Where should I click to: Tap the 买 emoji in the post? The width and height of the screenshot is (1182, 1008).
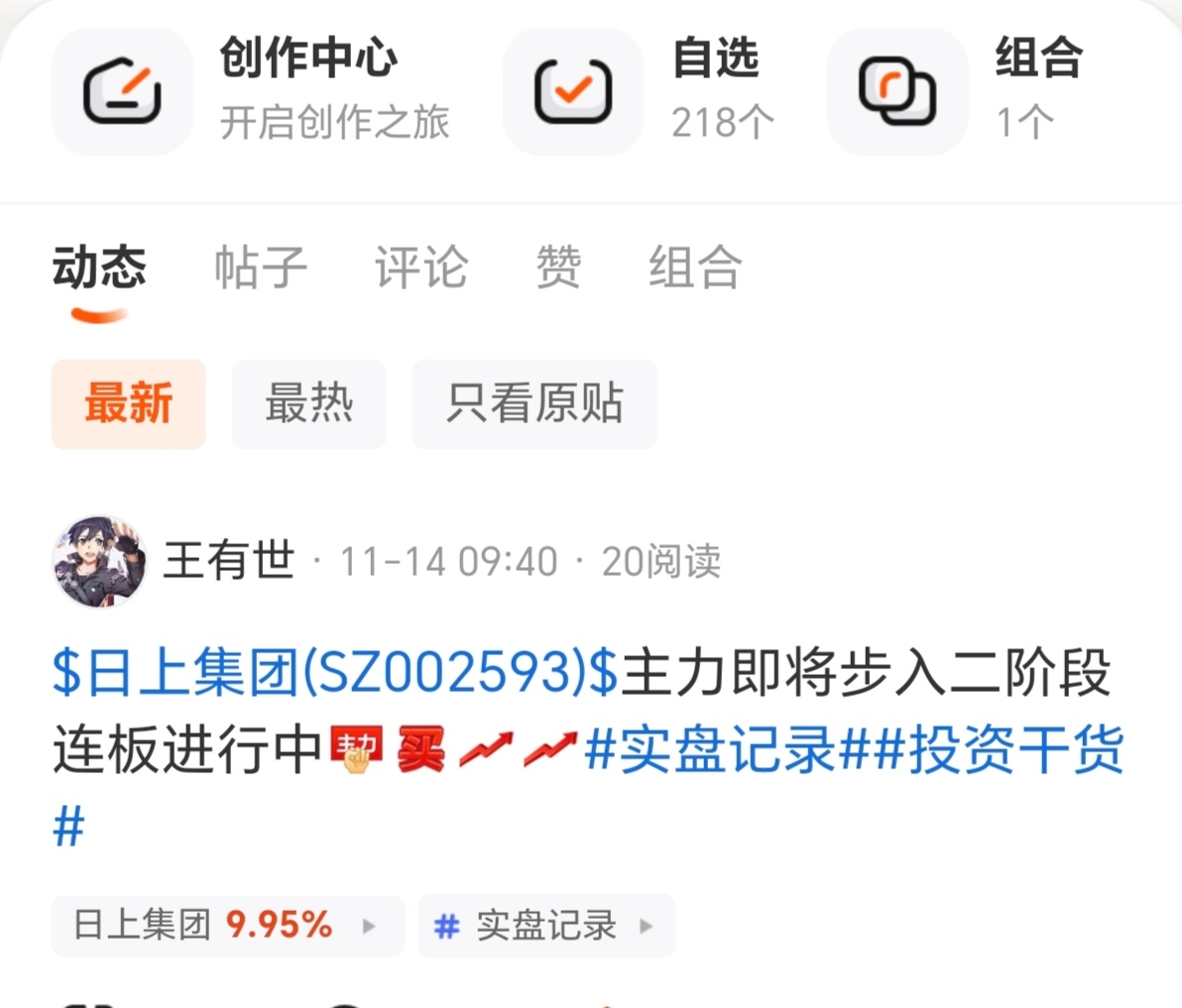coord(420,749)
